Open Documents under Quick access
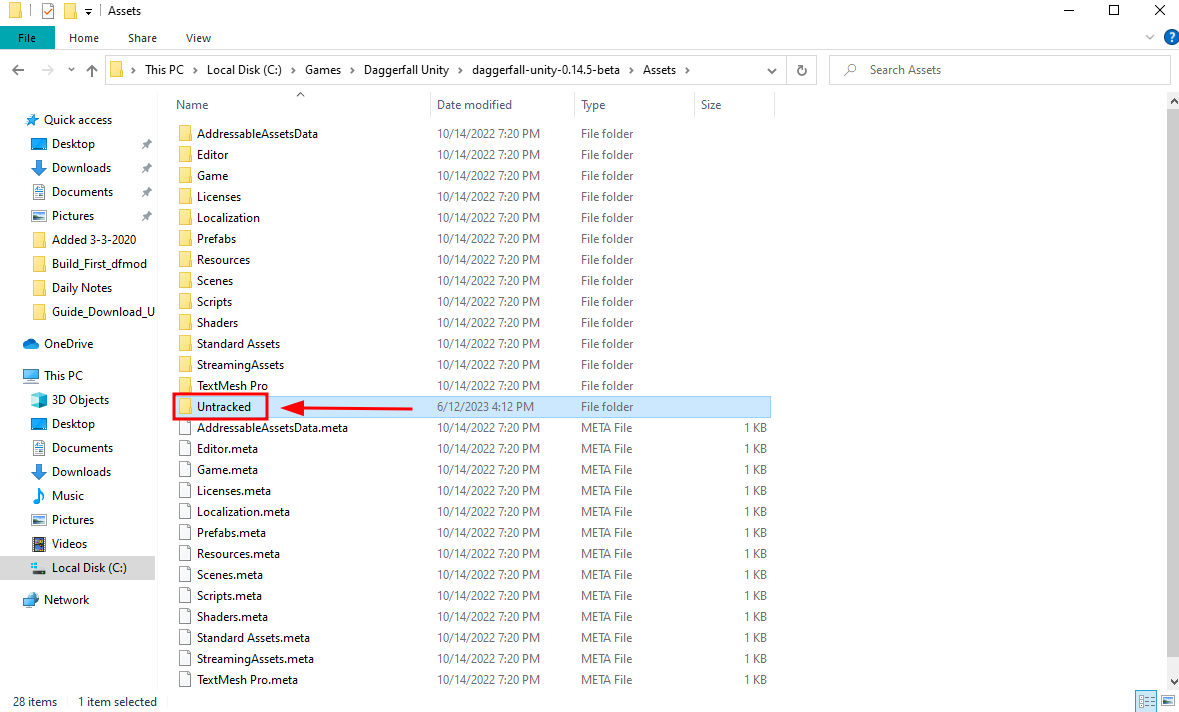This screenshot has height=712, width=1179. pyautogui.click(x=82, y=192)
